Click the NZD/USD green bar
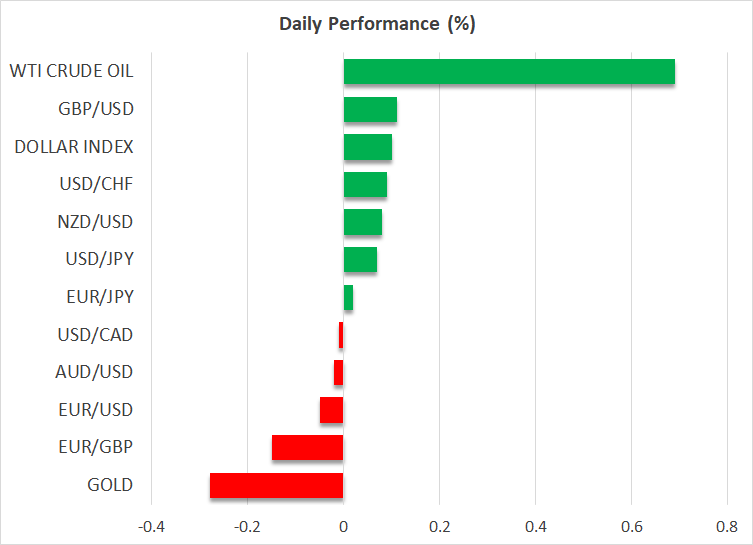This screenshot has height=545, width=753. click(362, 222)
